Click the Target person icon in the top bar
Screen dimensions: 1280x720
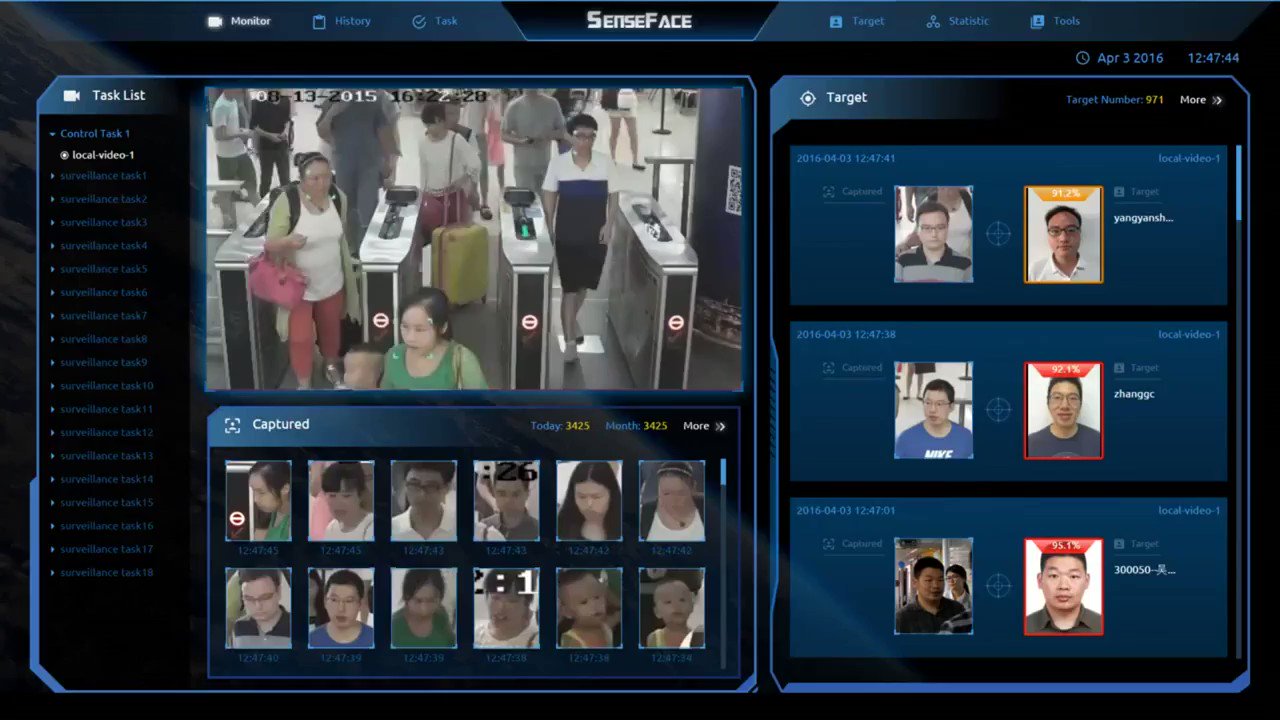point(836,21)
